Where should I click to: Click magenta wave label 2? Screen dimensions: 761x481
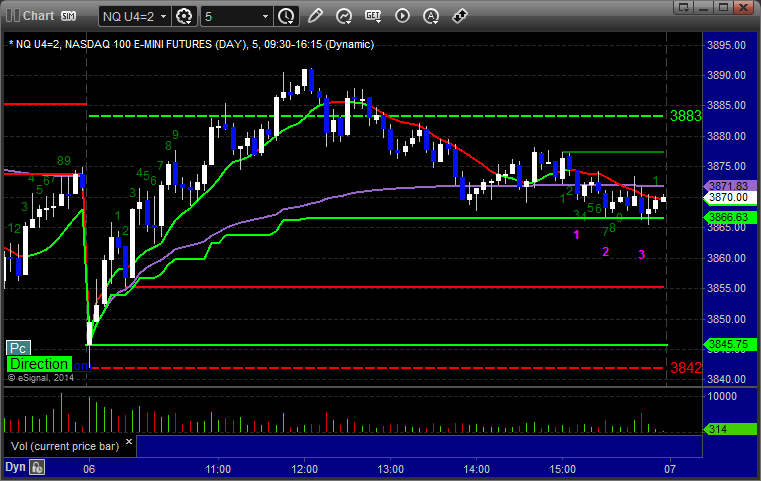(x=605, y=251)
